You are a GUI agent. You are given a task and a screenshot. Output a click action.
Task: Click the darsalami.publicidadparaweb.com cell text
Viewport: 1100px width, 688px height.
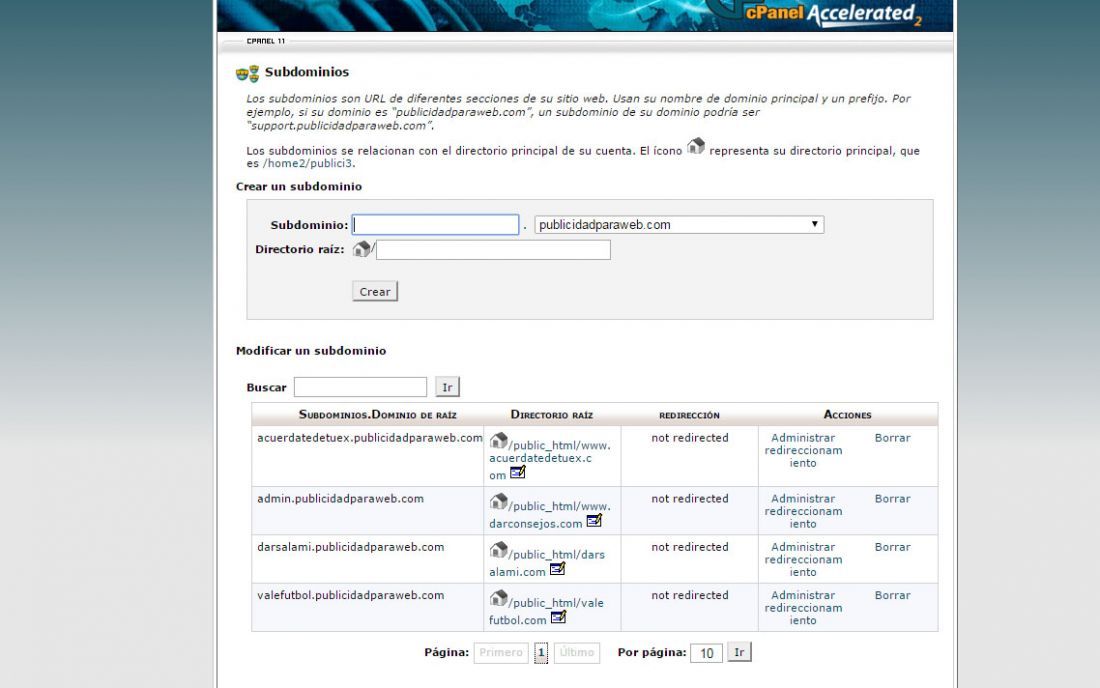(350, 547)
